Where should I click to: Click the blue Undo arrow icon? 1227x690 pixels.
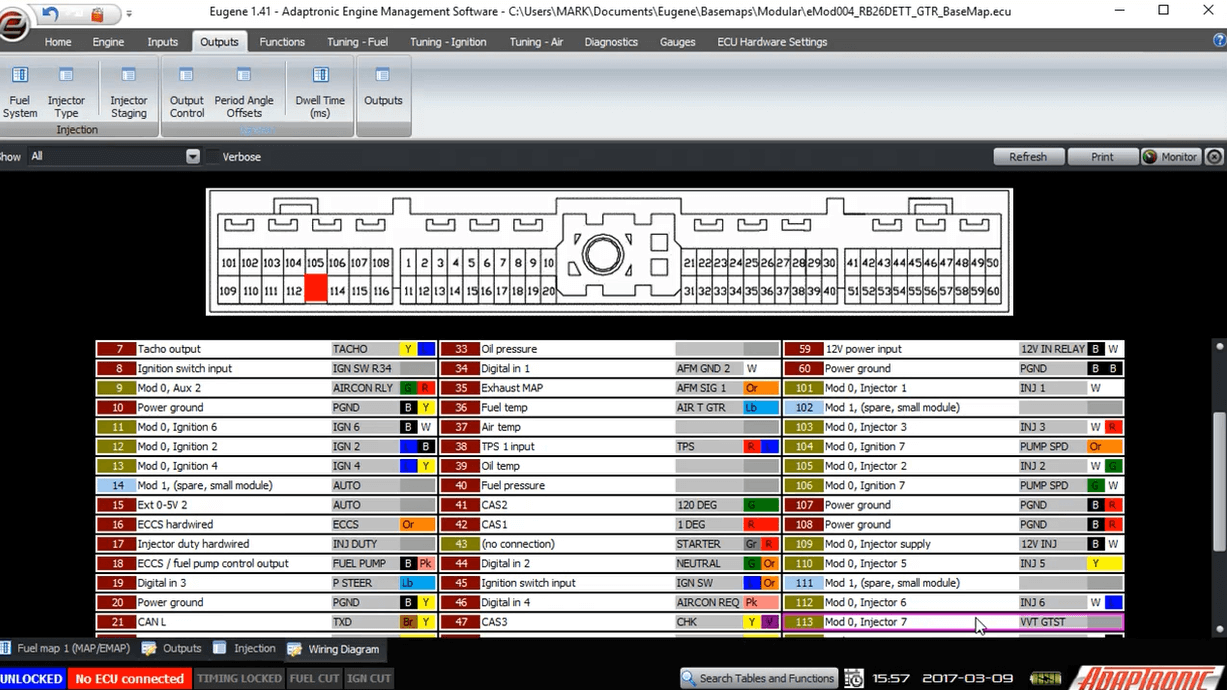click(50, 14)
